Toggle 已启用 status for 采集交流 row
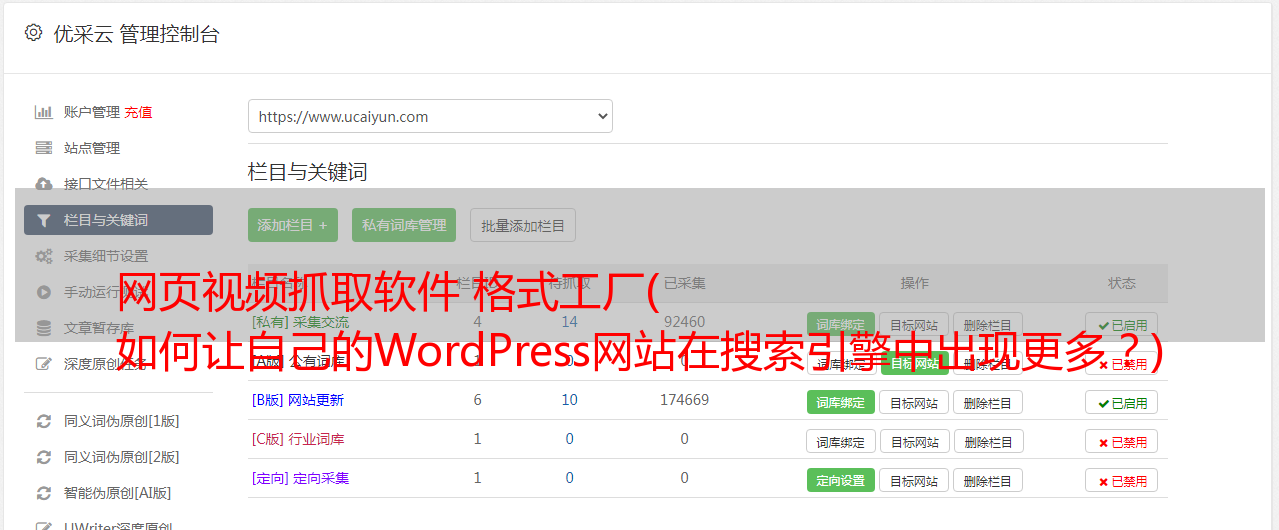The width and height of the screenshot is (1279, 530). pyautogui.click(x=1122, y=324)
